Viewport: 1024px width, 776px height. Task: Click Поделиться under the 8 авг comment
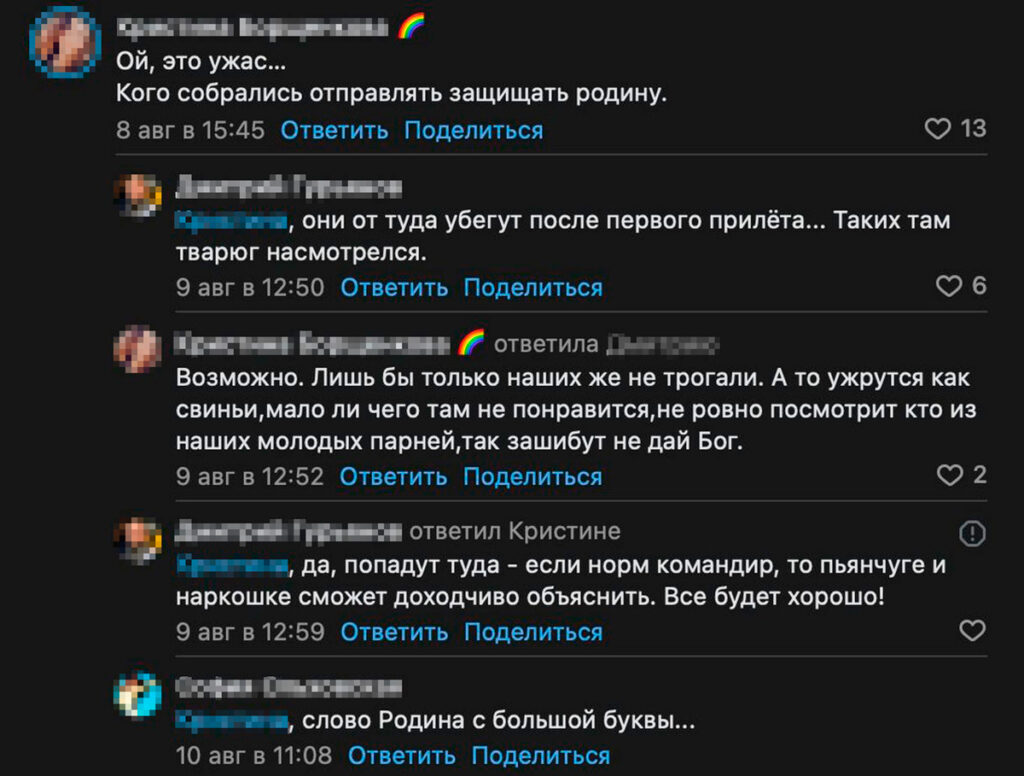coord(473,130)
